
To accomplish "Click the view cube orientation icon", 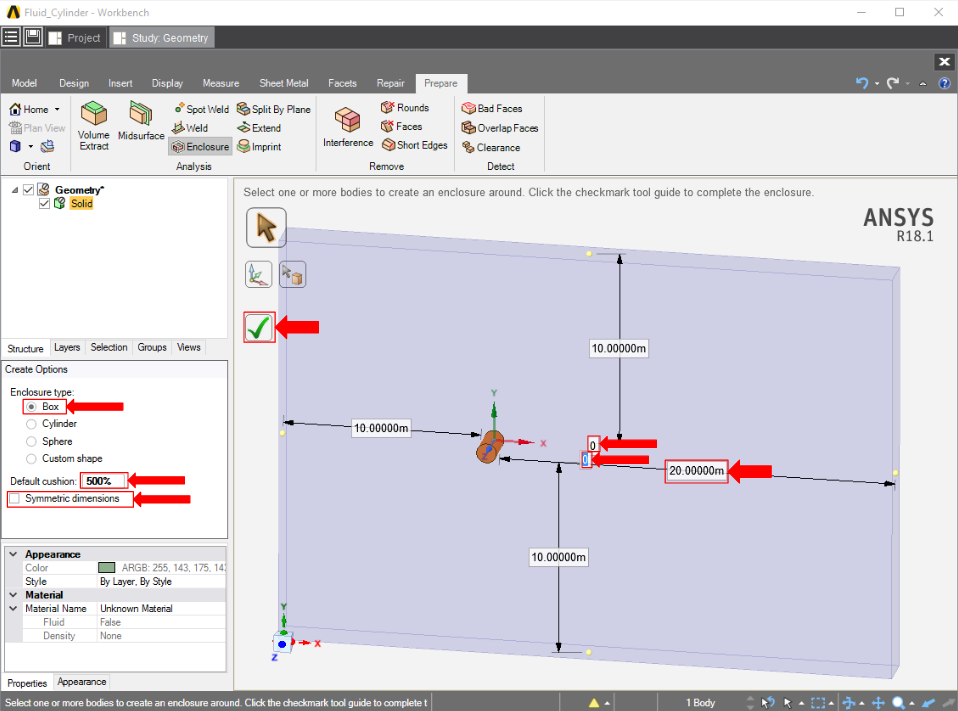I will pyautogui.click(x=15, y=146).
